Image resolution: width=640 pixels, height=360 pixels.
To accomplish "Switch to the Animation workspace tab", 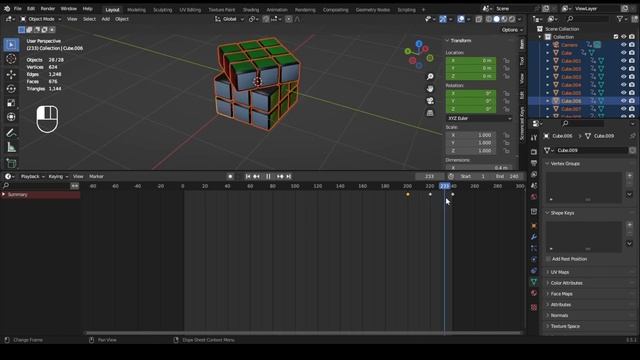I will (277, 10).
